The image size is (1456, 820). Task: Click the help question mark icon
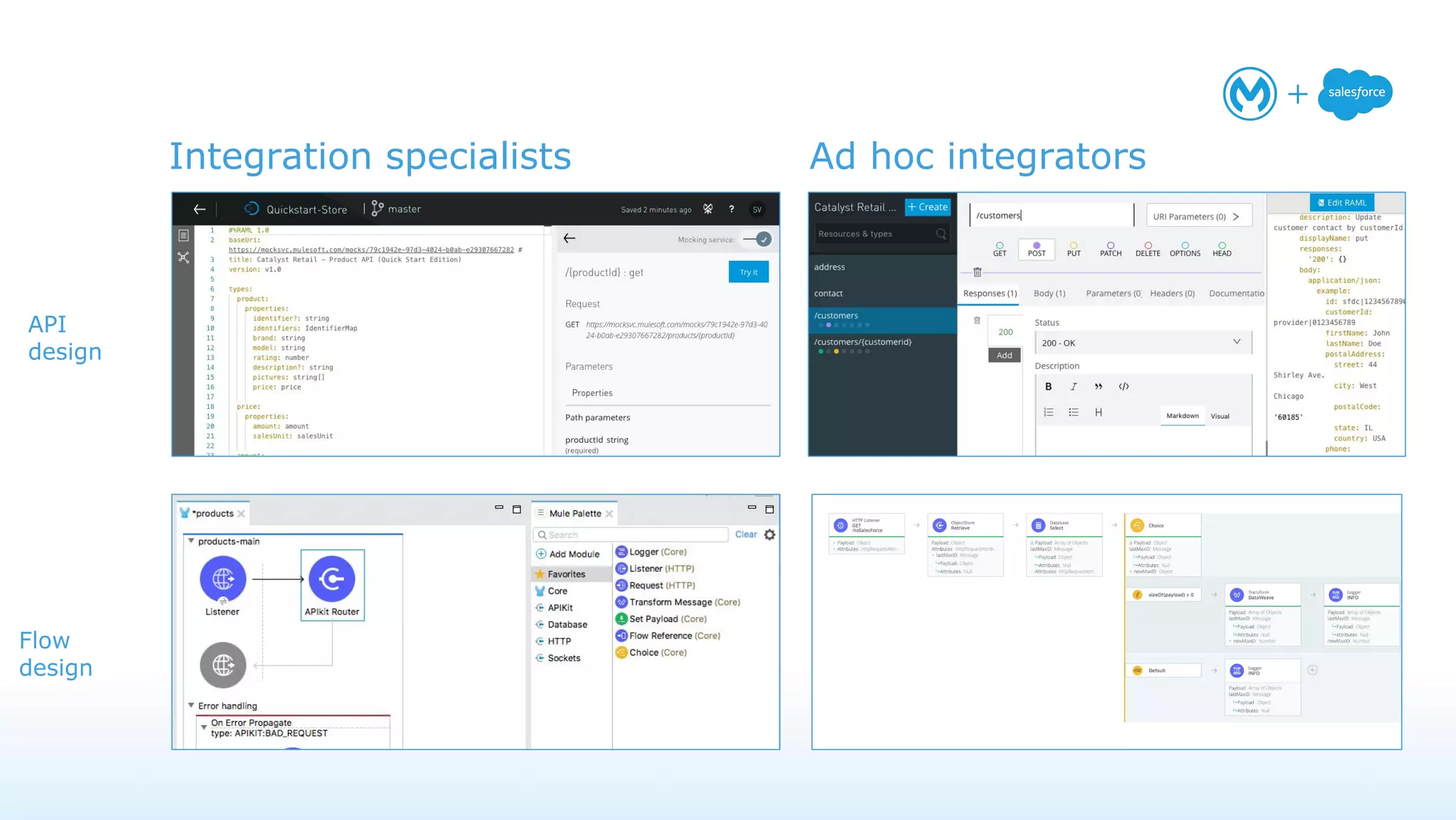coord(732,209)
